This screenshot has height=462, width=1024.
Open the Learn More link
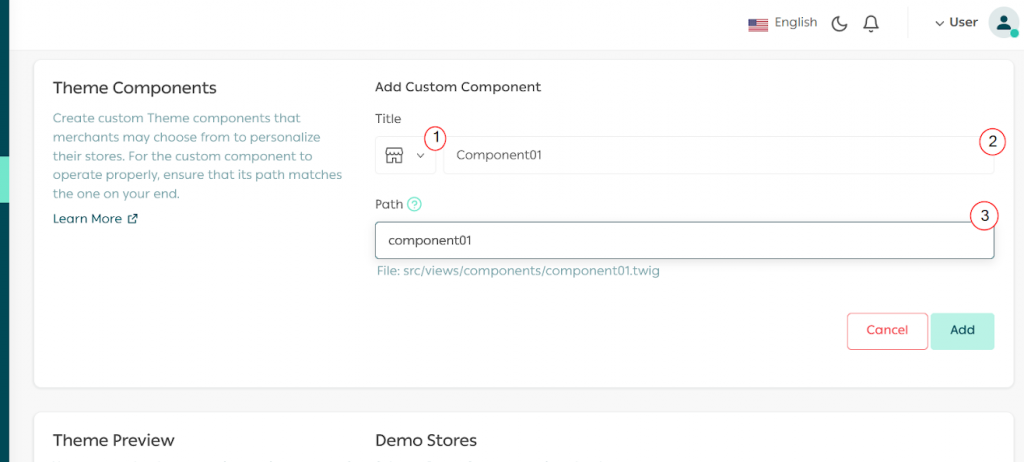87,219
